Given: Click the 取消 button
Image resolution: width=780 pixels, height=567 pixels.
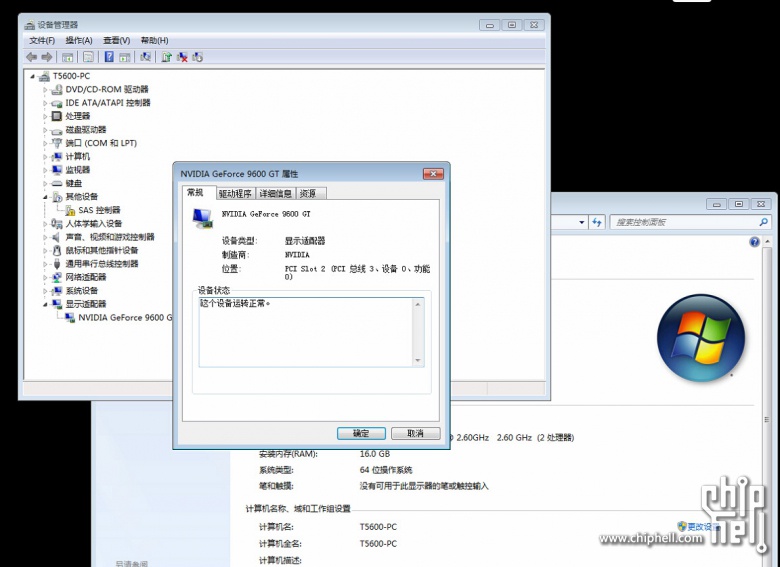Looking at the screenshot, I should 415,433.
